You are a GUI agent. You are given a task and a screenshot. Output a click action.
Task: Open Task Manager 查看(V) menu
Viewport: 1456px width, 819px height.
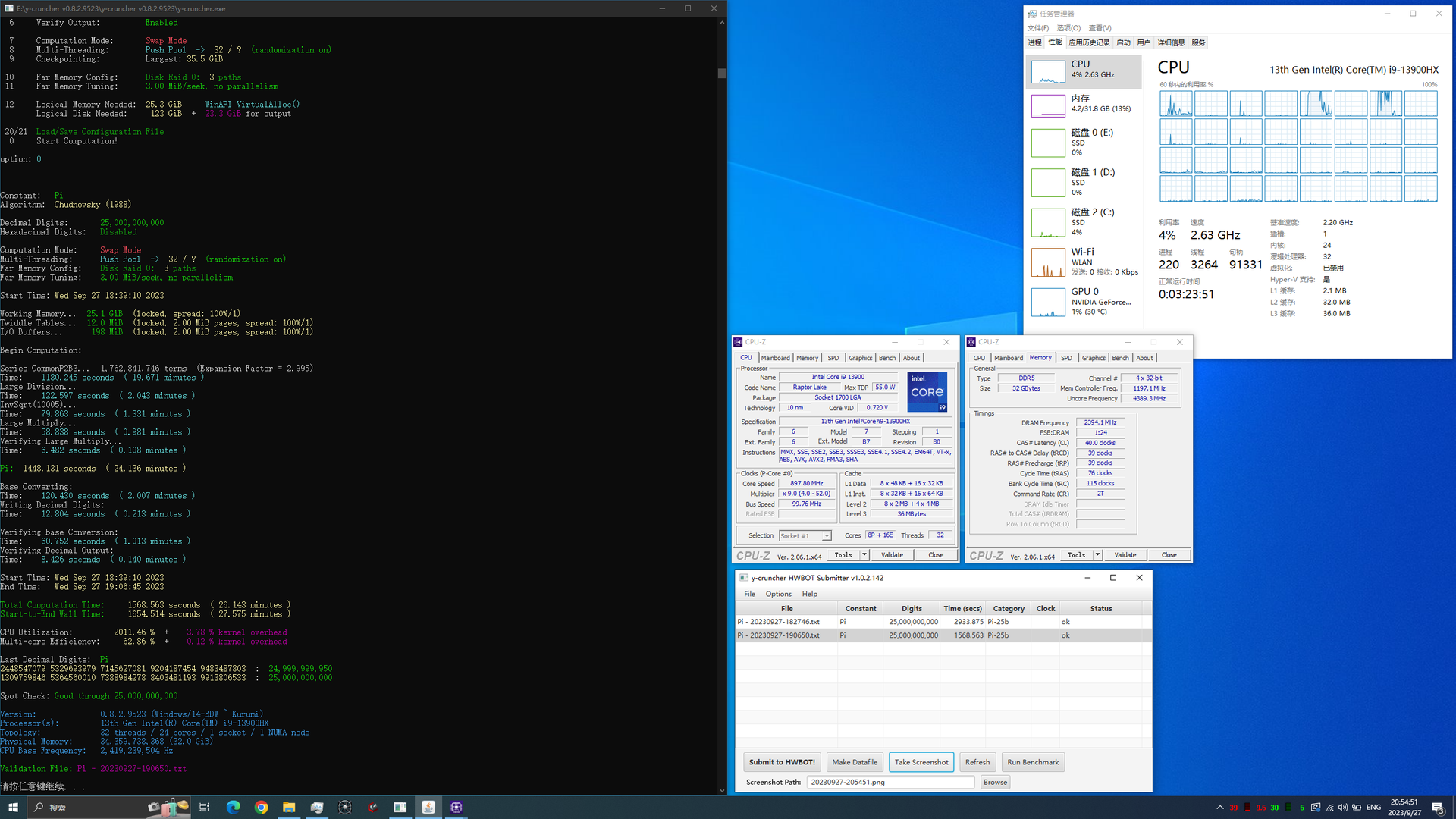(1100, 28)
